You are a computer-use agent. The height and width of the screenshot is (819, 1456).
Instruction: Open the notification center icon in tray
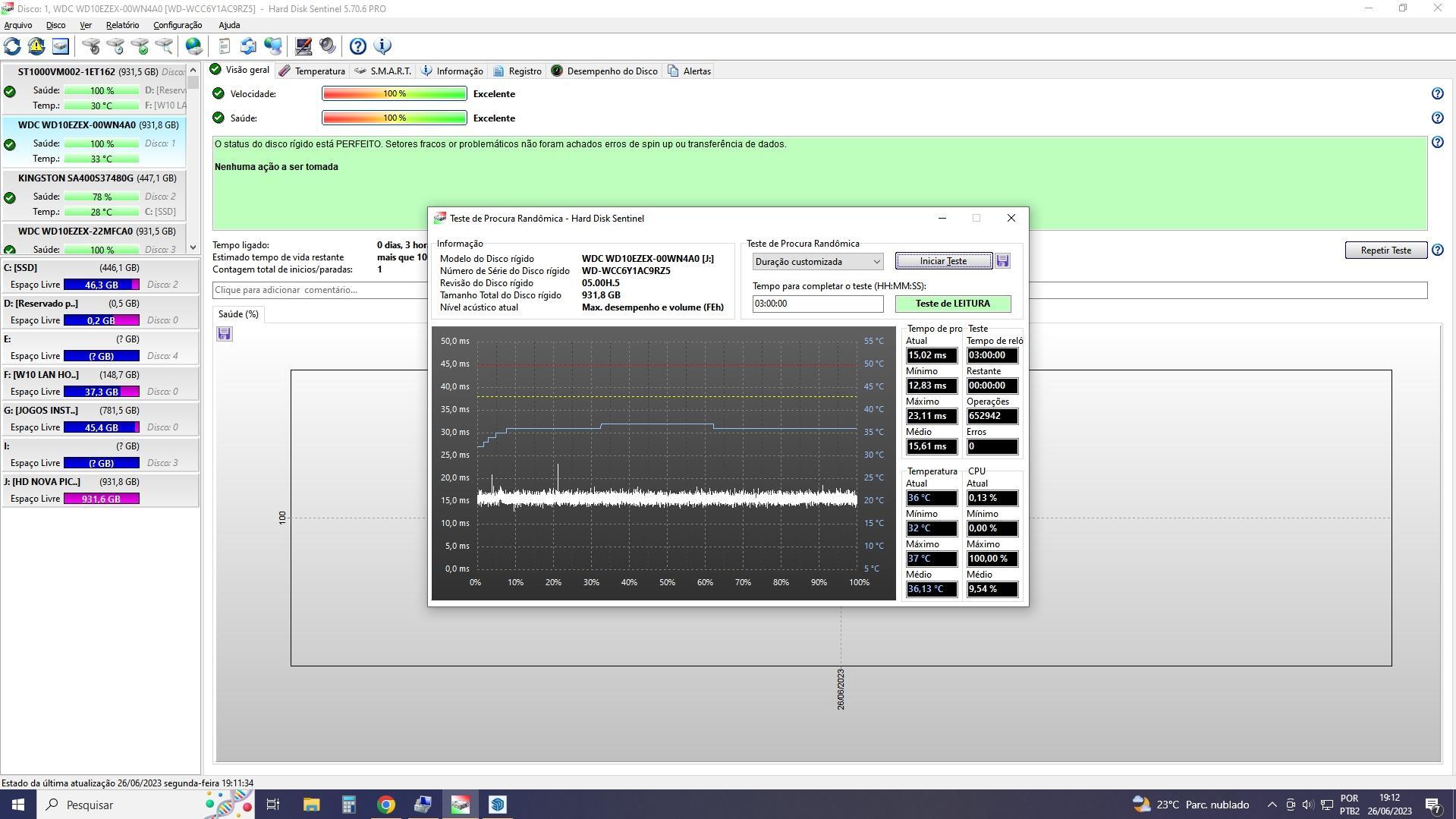1433,805
